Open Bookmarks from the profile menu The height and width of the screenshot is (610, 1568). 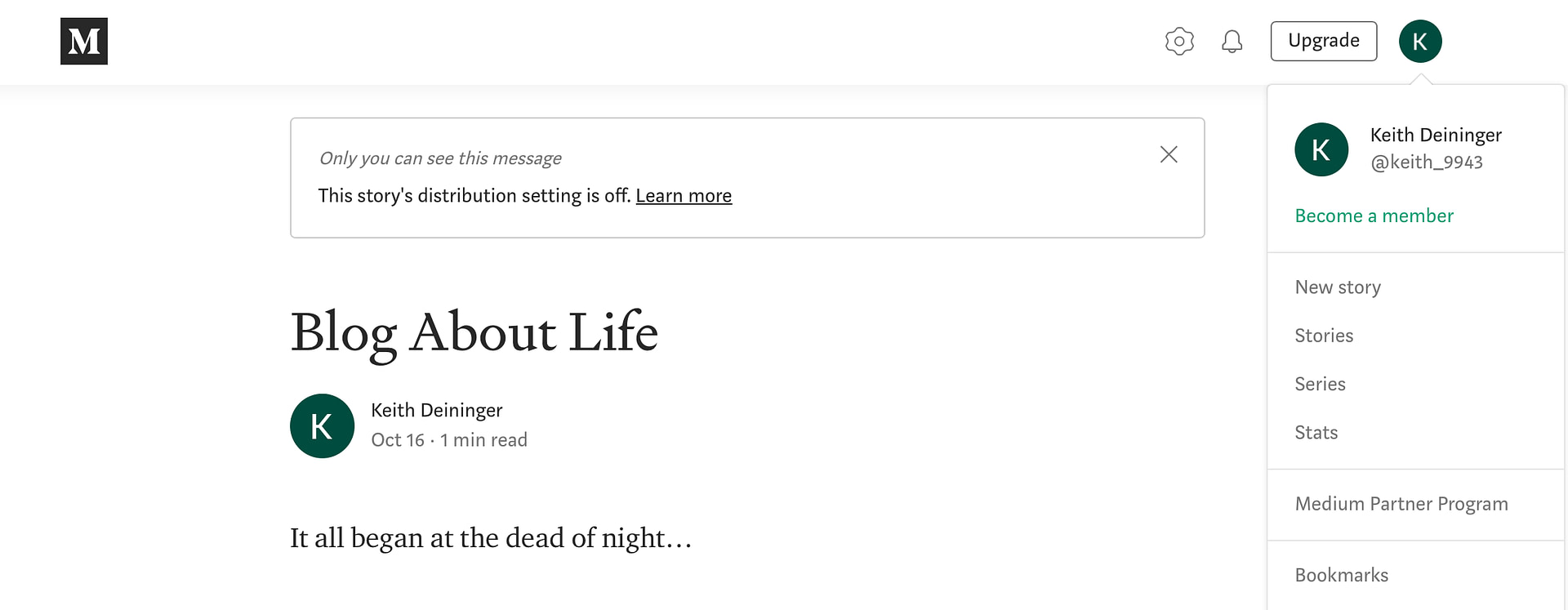(1341, 575)
